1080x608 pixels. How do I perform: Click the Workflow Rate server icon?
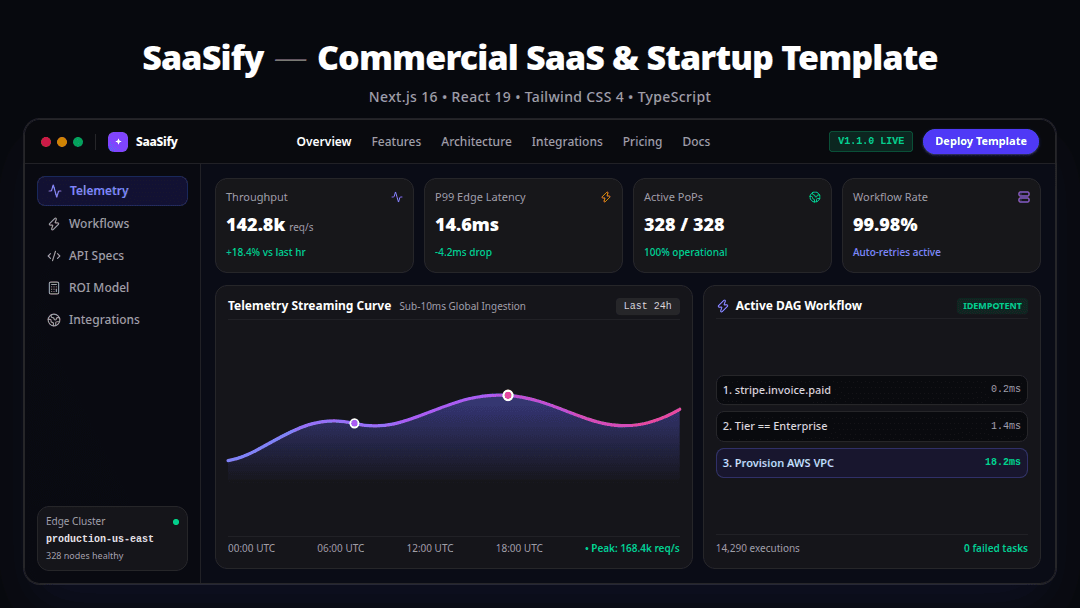point(1024,197)
